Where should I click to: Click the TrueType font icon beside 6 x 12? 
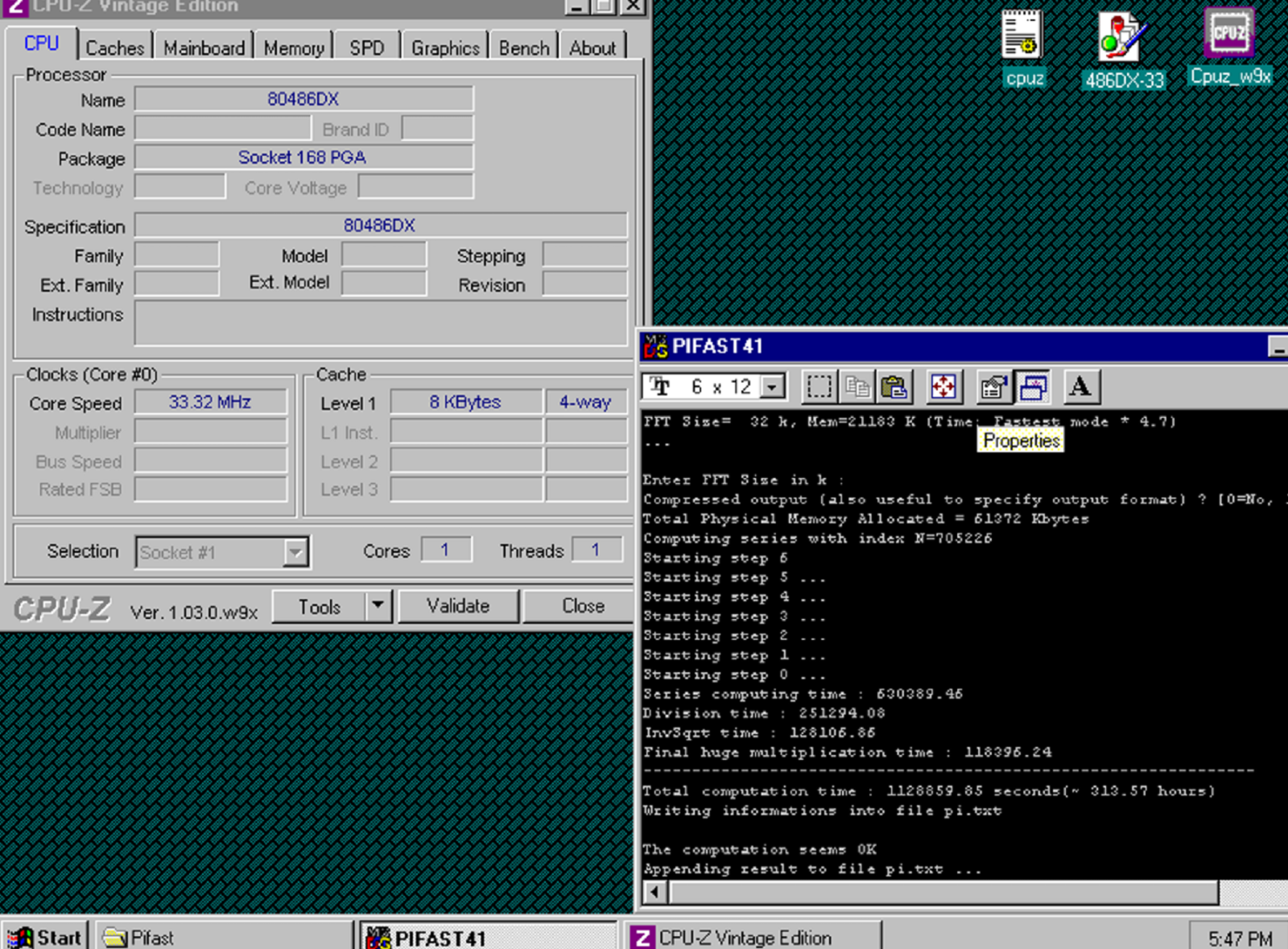(660, 387)
